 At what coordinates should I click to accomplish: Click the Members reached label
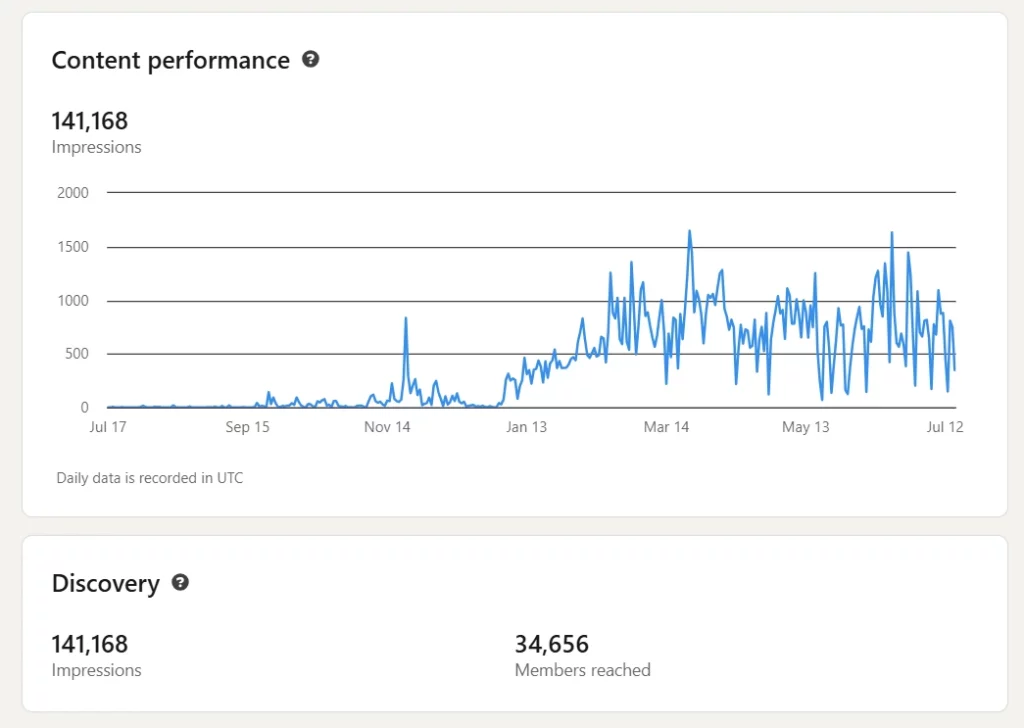(582, 670)
